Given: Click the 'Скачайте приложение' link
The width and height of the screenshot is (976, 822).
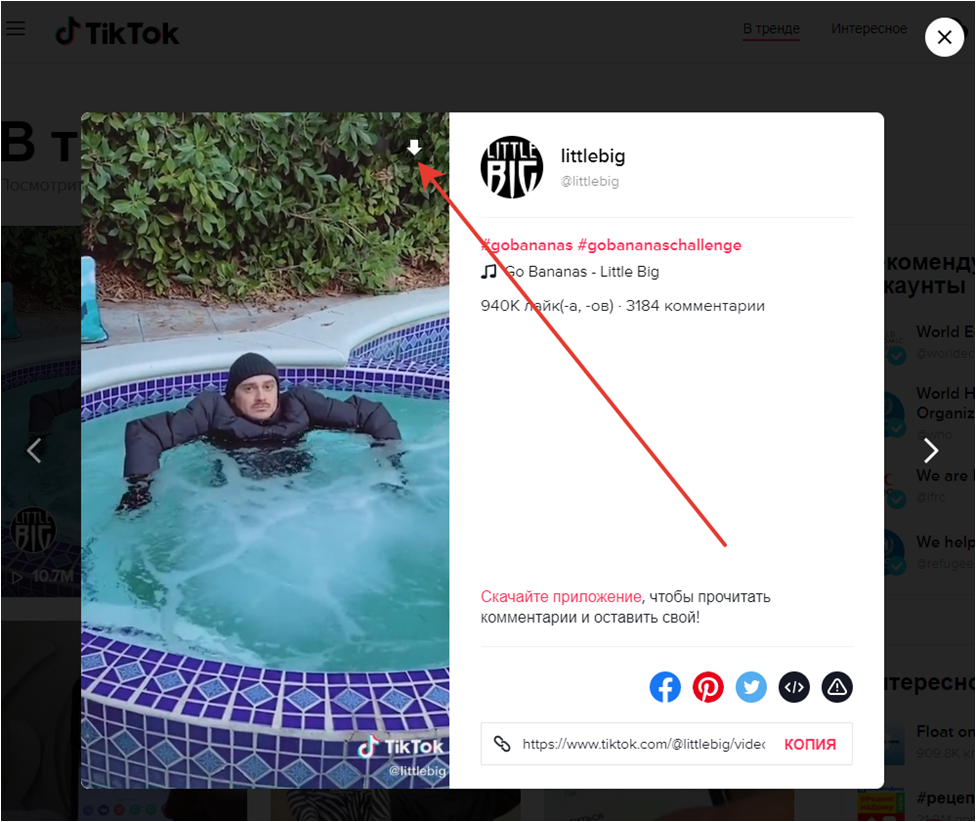Looking at the screenshot, I should [561, 597].
